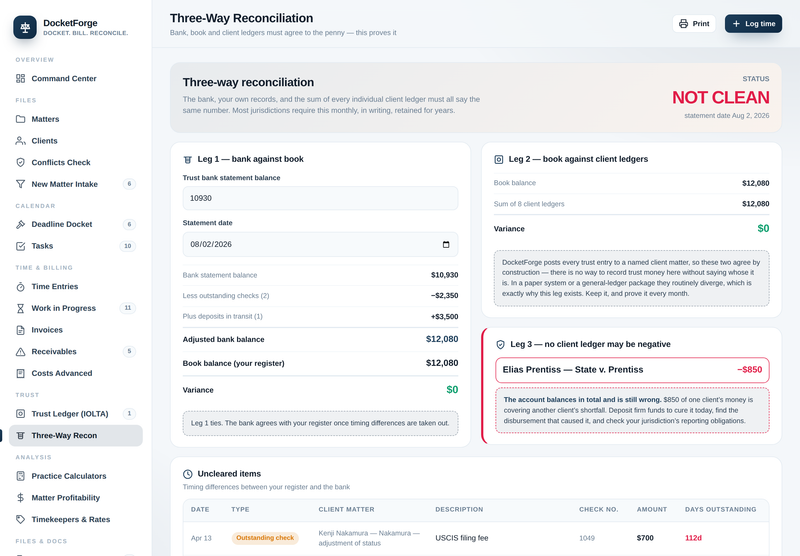Click the Leg 3 shield heading icon
The height and width of the screenshot is (556, 800).
tap(501, 345)
